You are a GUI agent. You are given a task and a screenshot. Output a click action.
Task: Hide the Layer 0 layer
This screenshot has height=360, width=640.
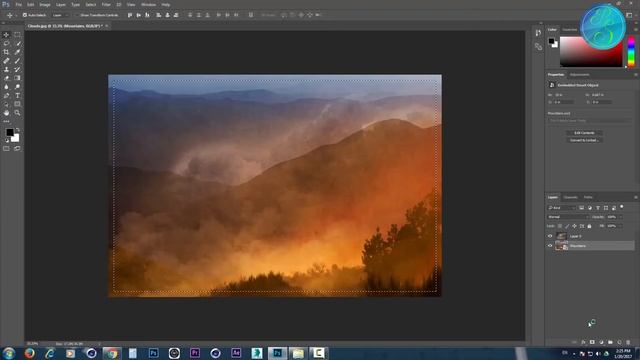550,236
